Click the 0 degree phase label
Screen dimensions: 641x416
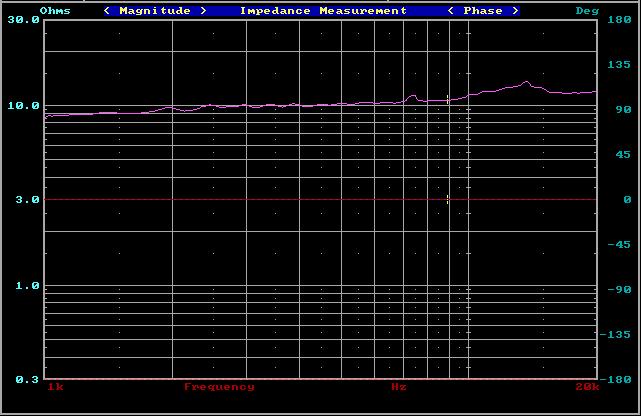coord(628,200)
